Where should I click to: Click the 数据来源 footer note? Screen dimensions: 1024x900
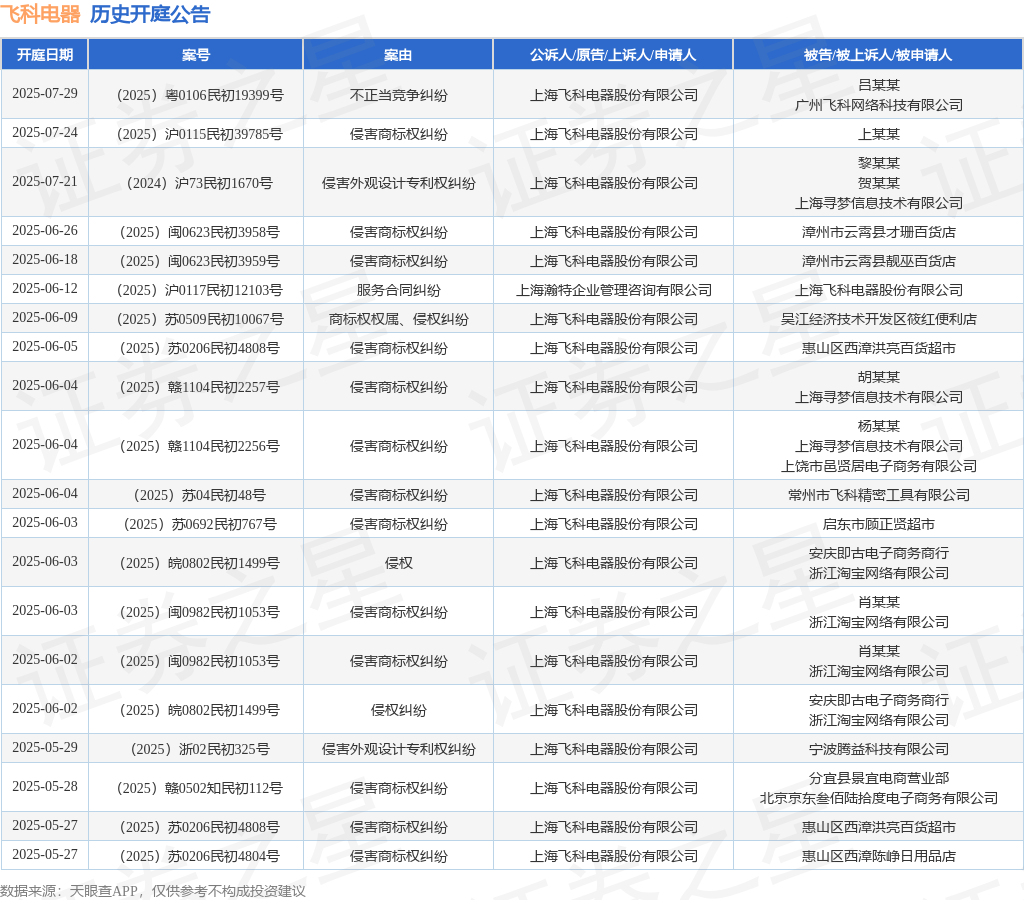click(x=152, y=891)
